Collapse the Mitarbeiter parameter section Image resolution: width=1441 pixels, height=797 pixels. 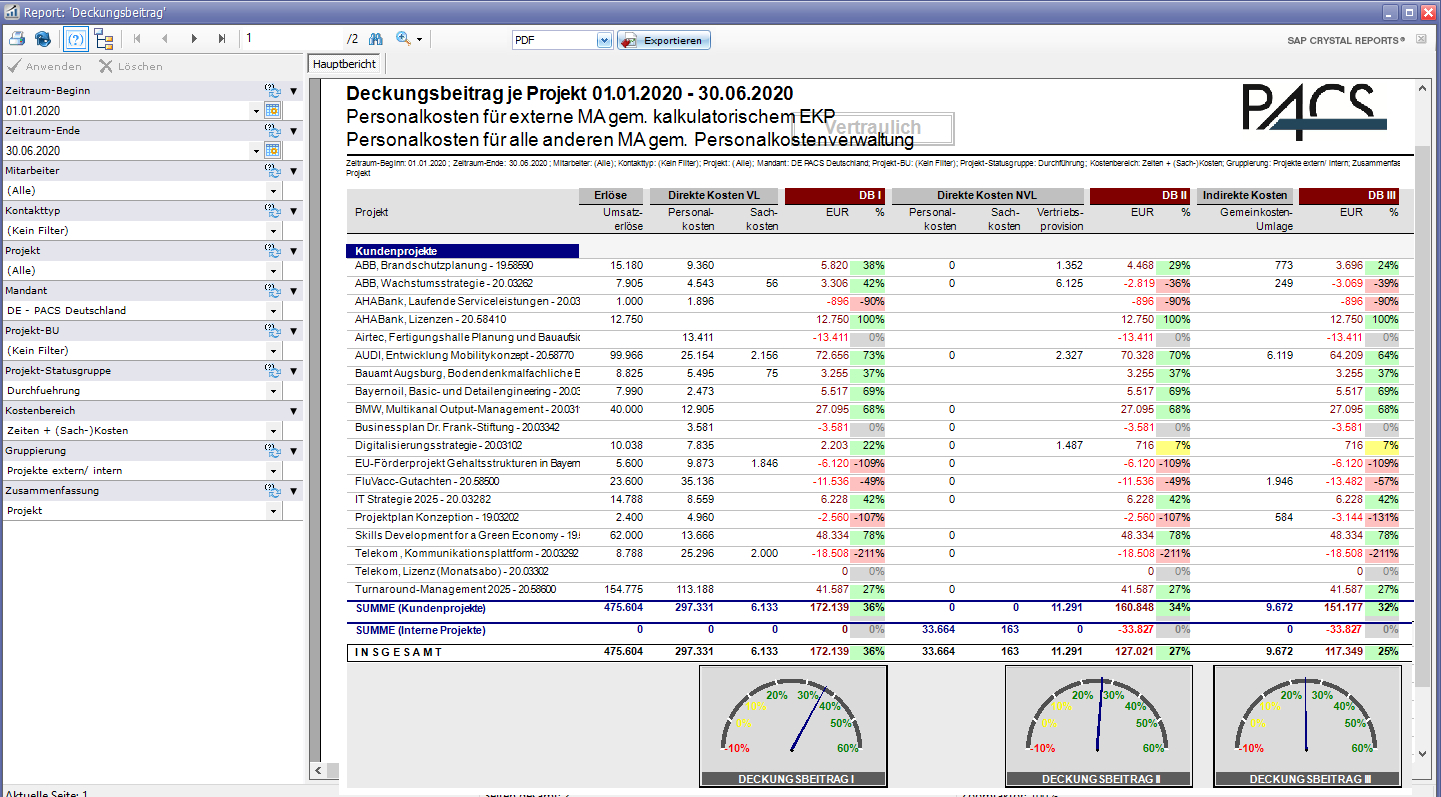293,171
